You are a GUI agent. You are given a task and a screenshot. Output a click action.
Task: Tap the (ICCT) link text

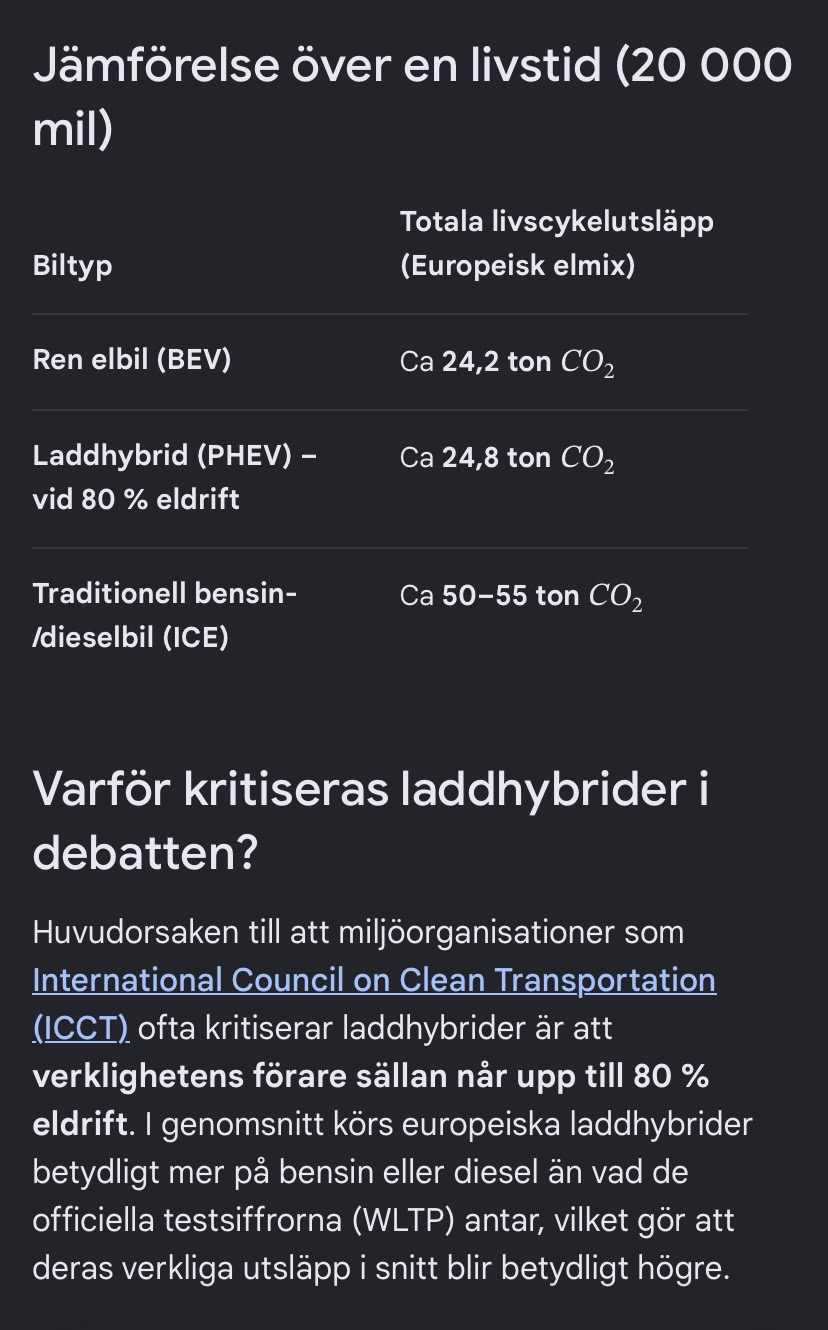point(80,1027)
